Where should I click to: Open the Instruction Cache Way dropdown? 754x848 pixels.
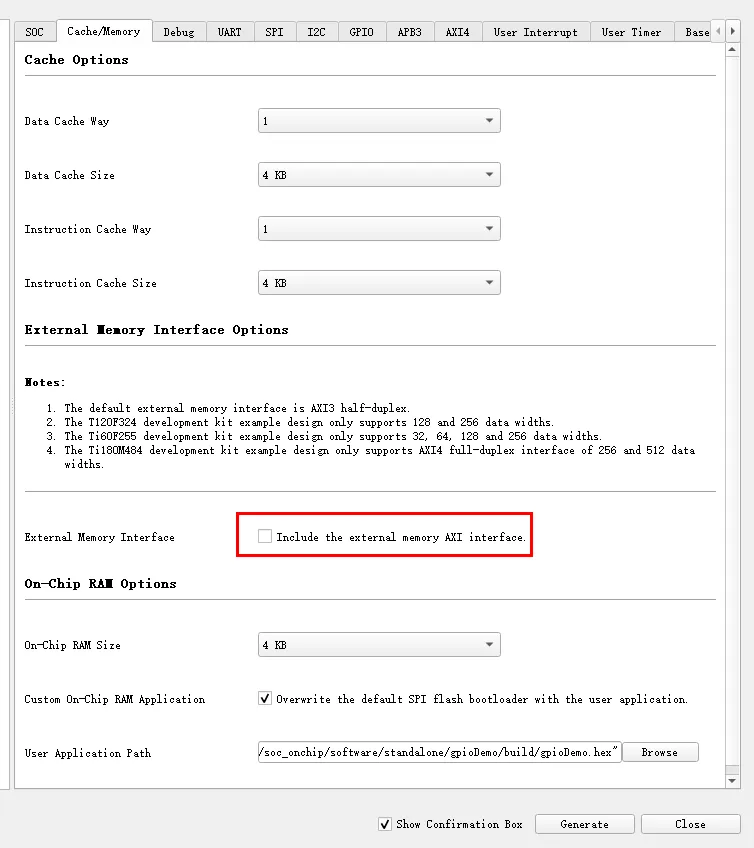tap(379, 229)
